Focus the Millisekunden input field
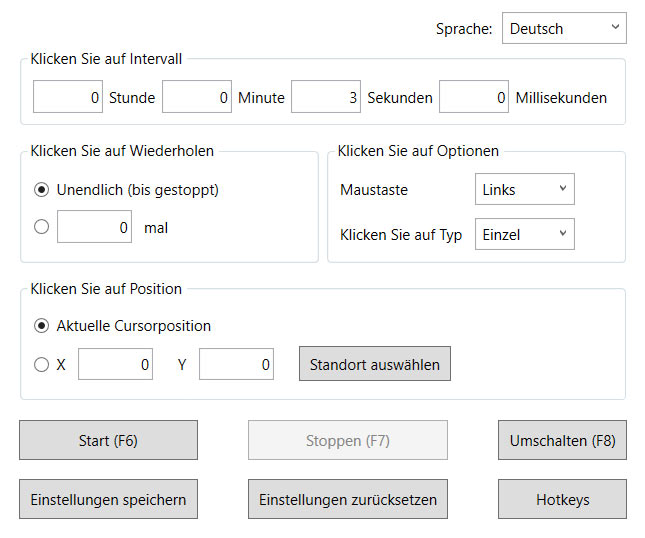 point(474,98)
